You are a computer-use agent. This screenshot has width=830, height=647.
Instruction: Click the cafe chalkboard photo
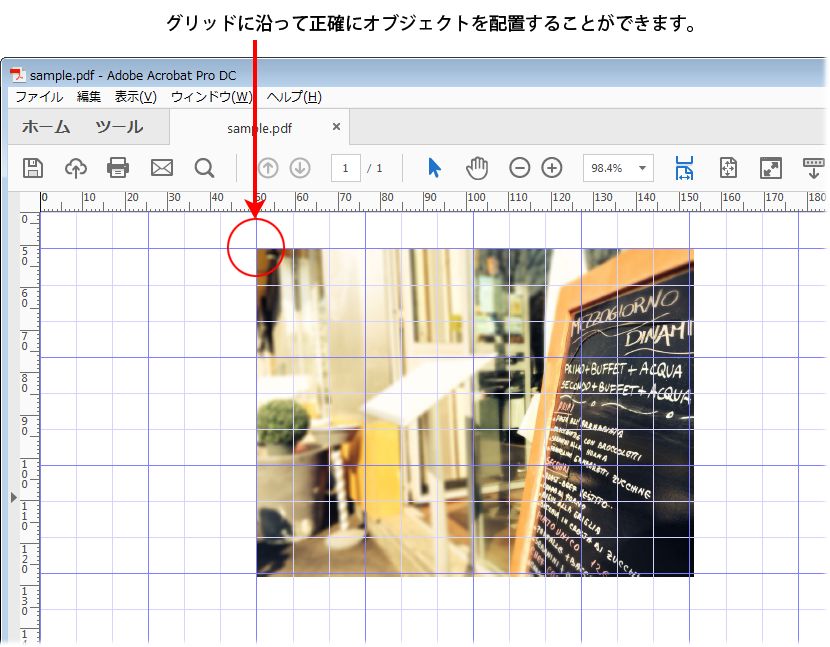point(475,412)
